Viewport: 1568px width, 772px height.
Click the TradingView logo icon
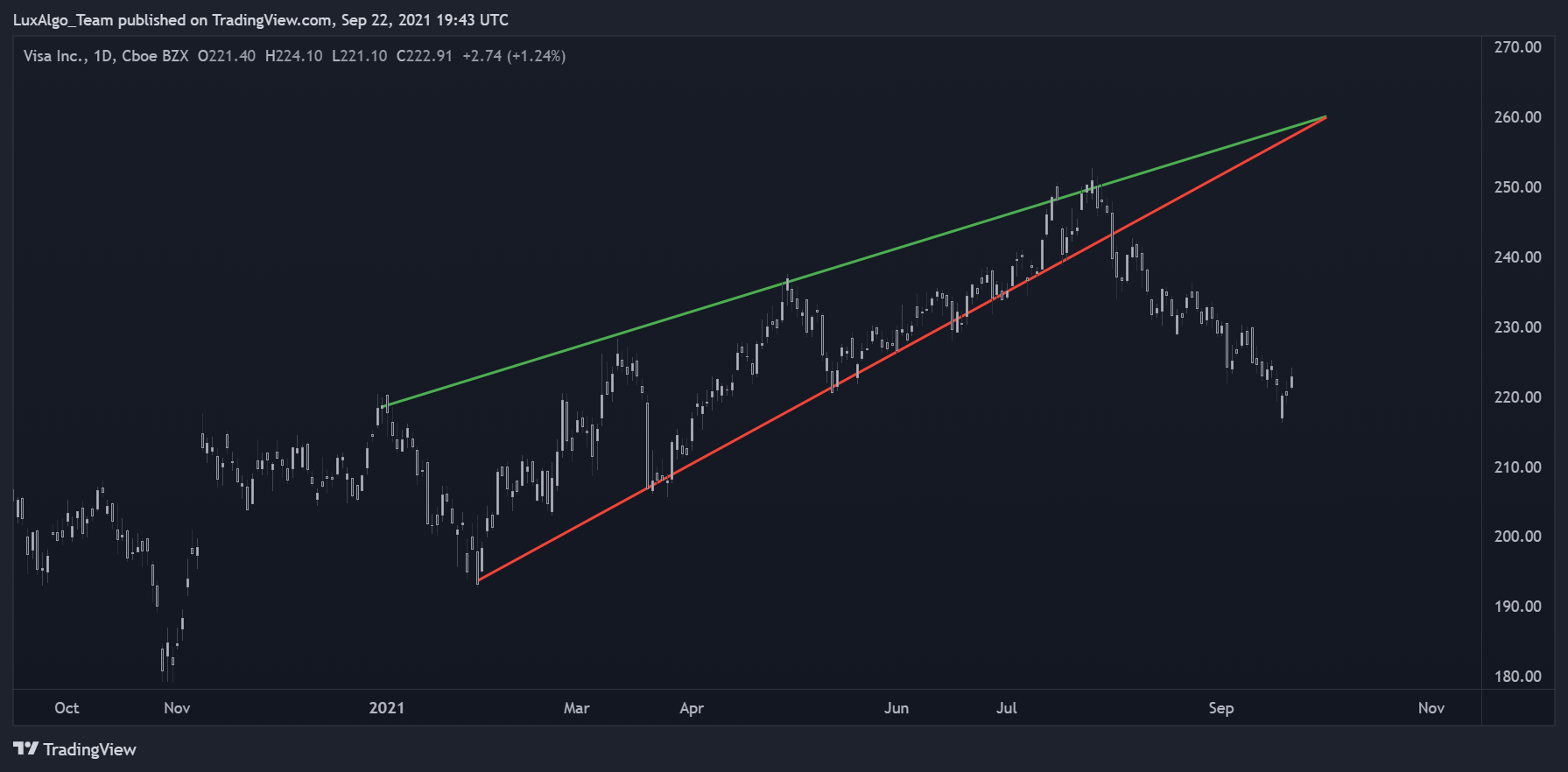[x=25, y=748]
